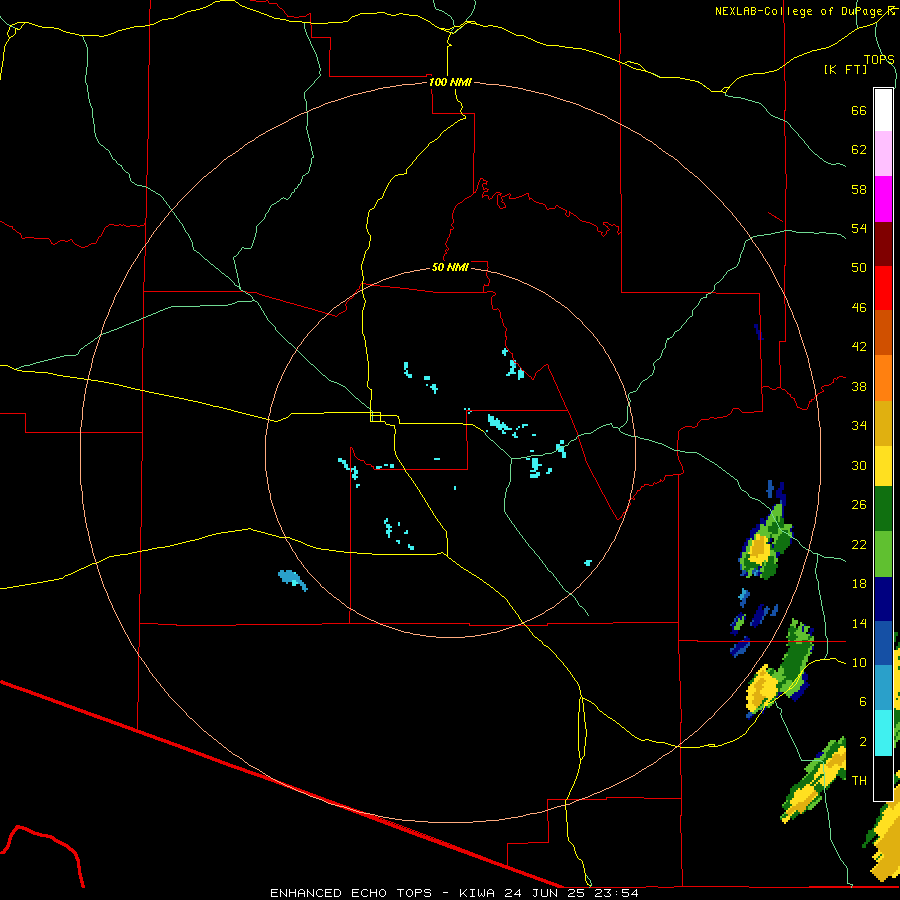The height and width of the screenshot is (900, 900).
Task: Click the light blue echo blob southwest of 50 NMI ring
Action: 292,579
